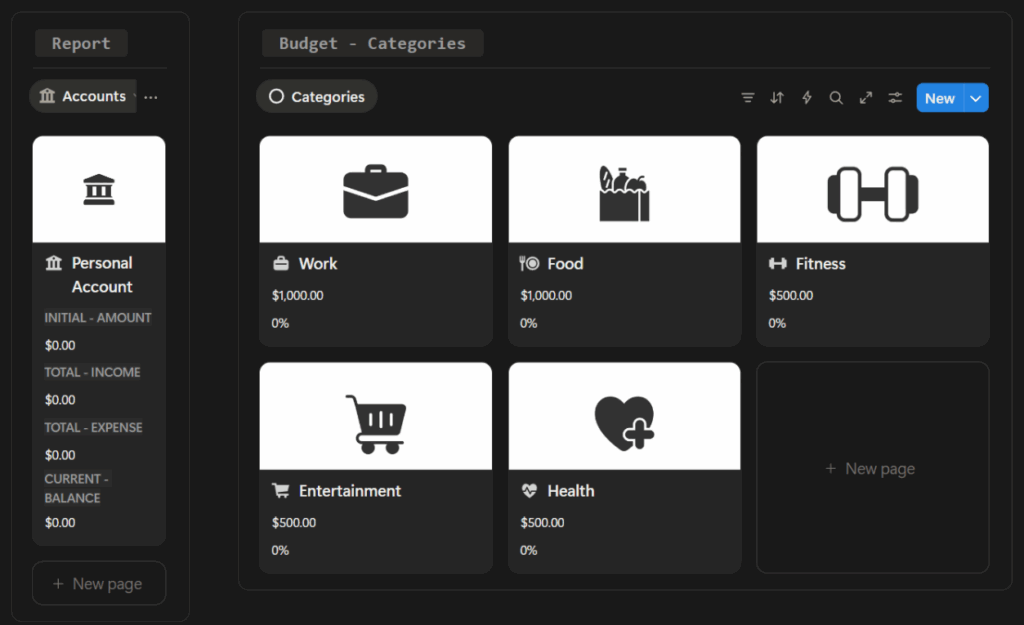Click the CURRENT - BALANCE label
Image resolution: width=1024 pixels, height=625 pixels.
pyautogui.click(x=76, y=488)
